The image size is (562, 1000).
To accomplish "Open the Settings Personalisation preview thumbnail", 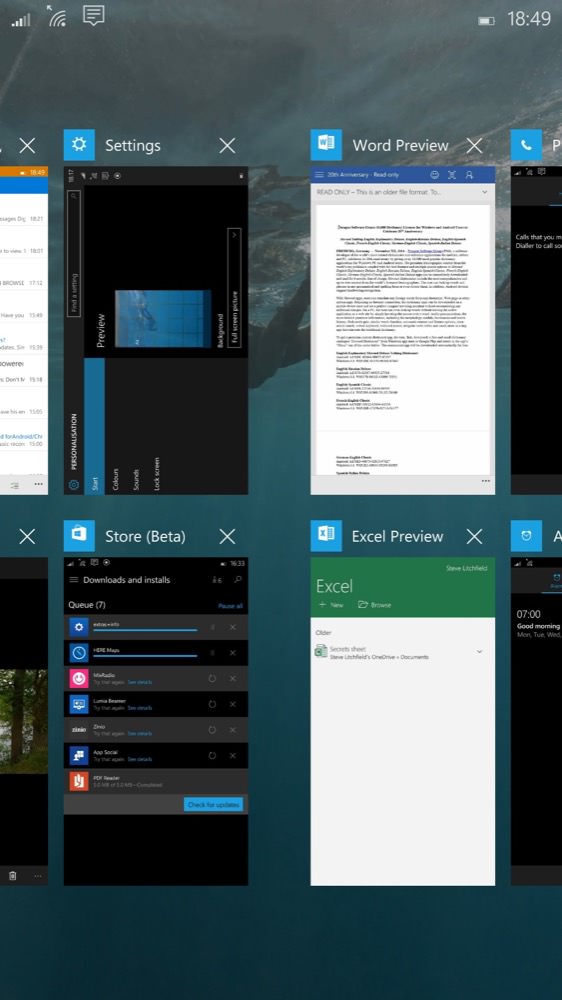I will (156, 330).
